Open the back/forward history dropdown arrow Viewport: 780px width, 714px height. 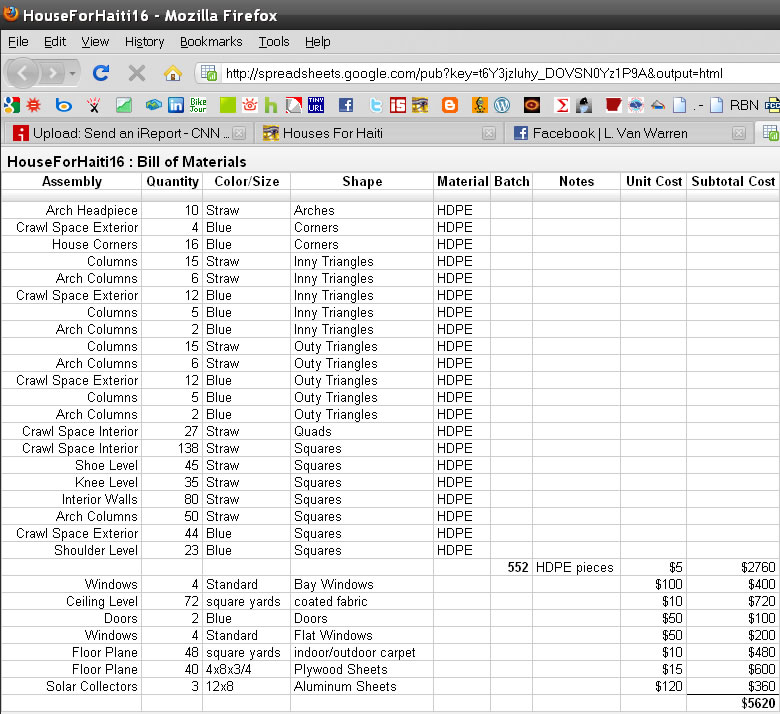coord(73,74)
